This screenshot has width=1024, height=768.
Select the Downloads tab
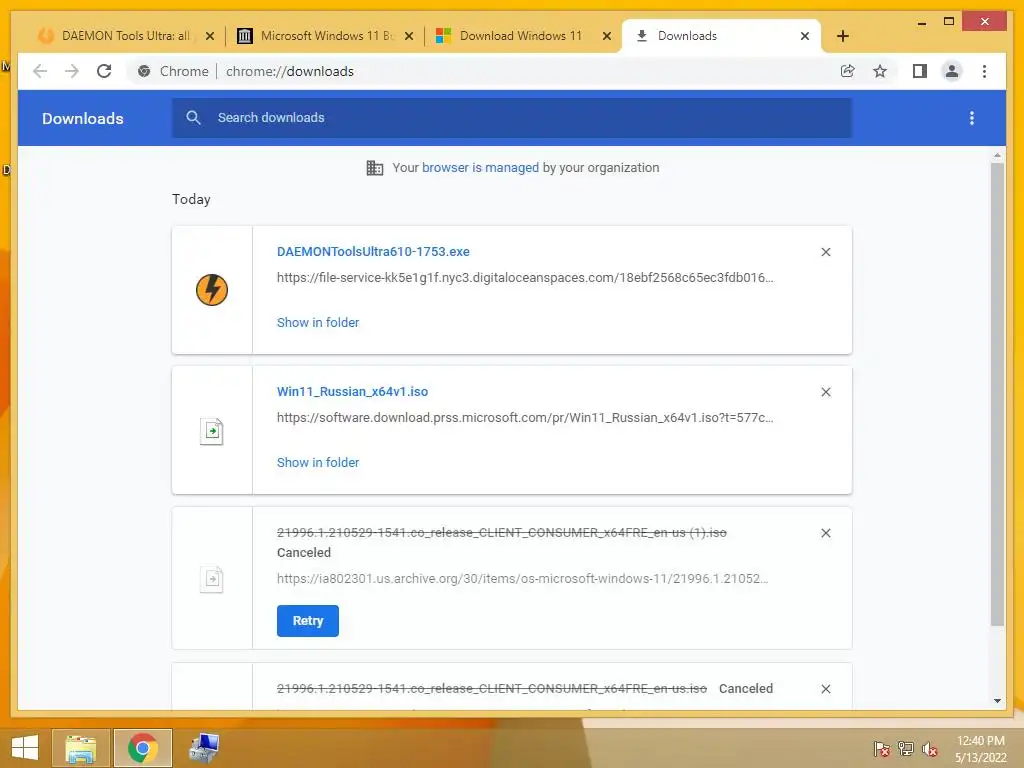(722, 36)
